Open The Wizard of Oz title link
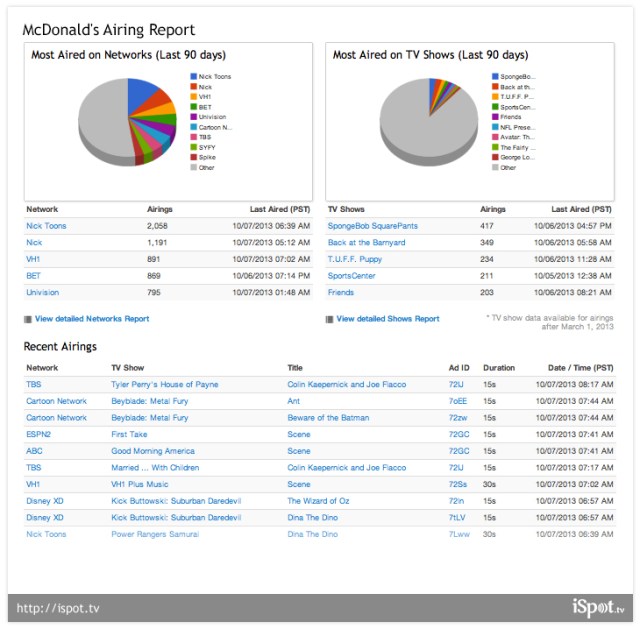 [318, 501]
